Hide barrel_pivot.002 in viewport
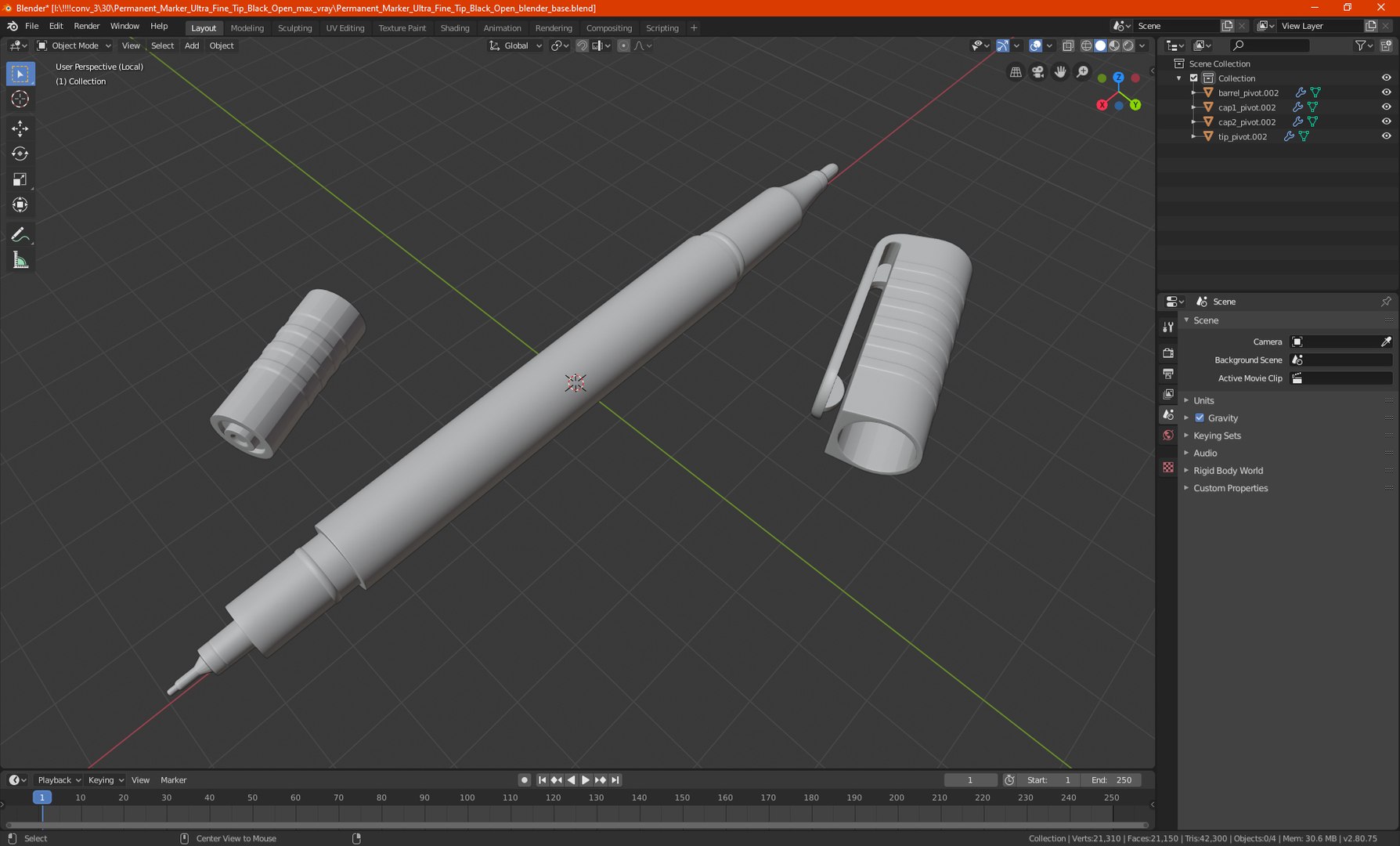This screenshot has height=846, width=1400. tap(1386, 92)
